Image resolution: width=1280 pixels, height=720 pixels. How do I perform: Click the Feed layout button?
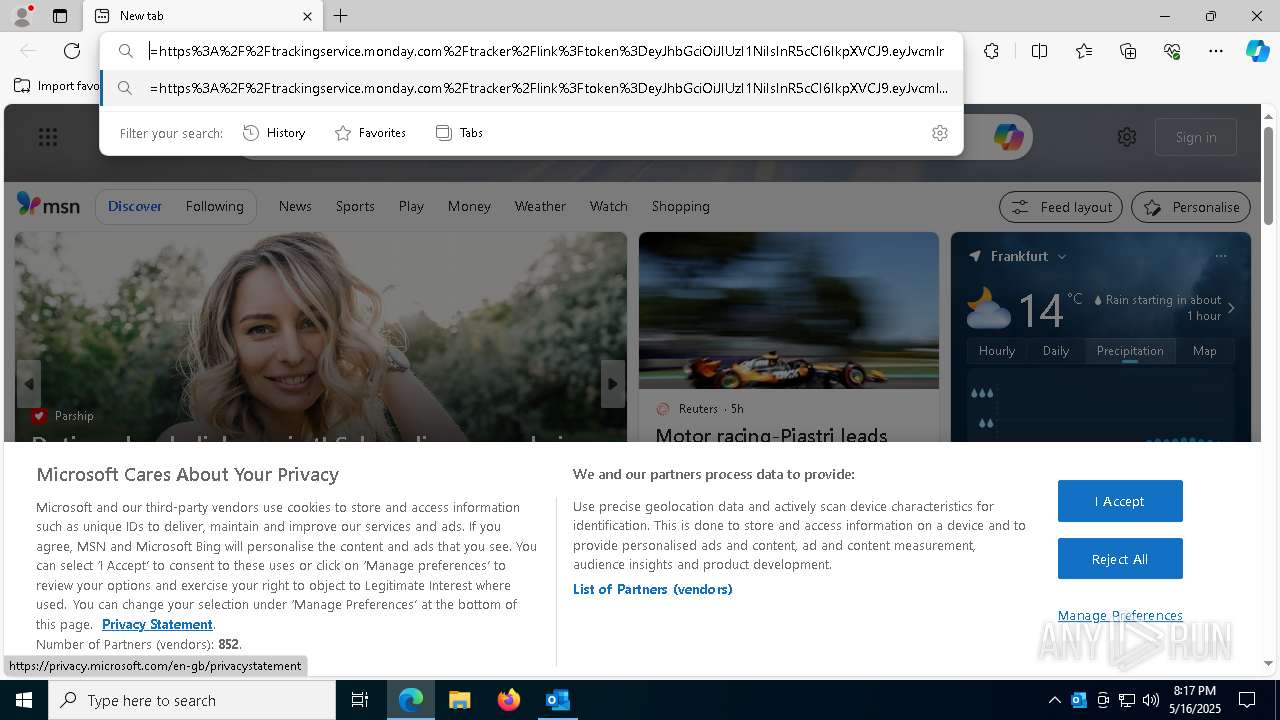click(x=1061, y=207)
